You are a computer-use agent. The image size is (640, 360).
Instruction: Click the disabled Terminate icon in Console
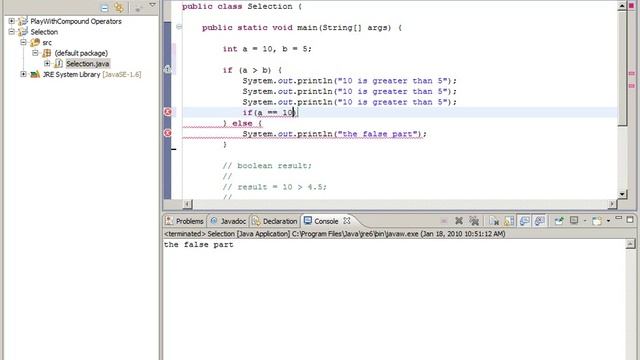444,221
